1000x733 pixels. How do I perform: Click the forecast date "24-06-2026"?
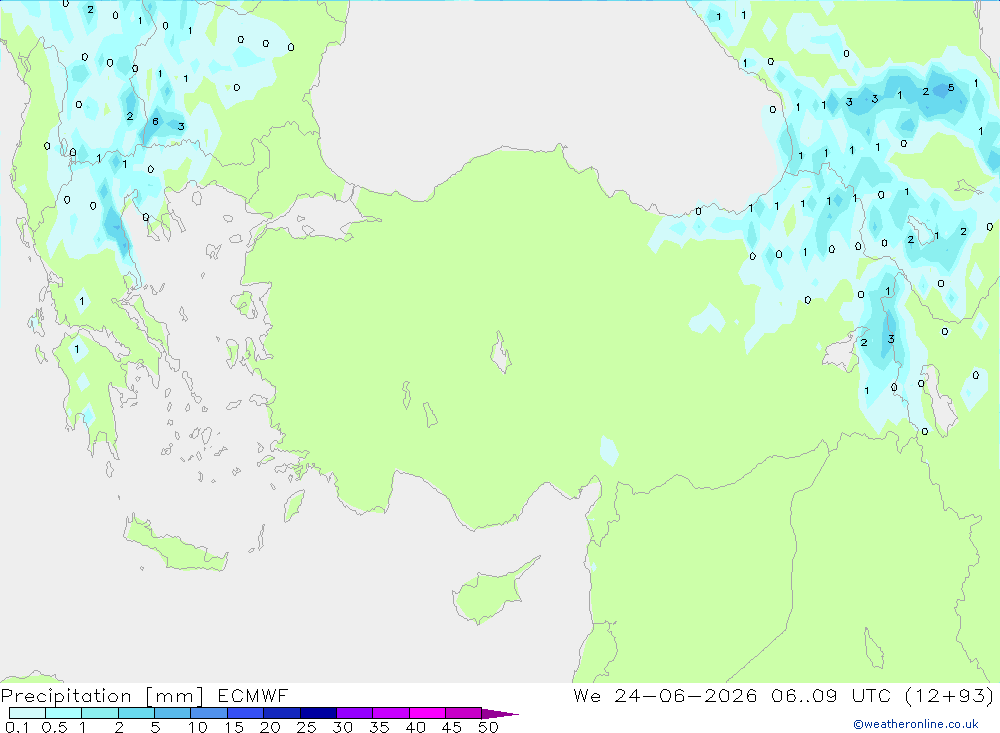(686, 695)
